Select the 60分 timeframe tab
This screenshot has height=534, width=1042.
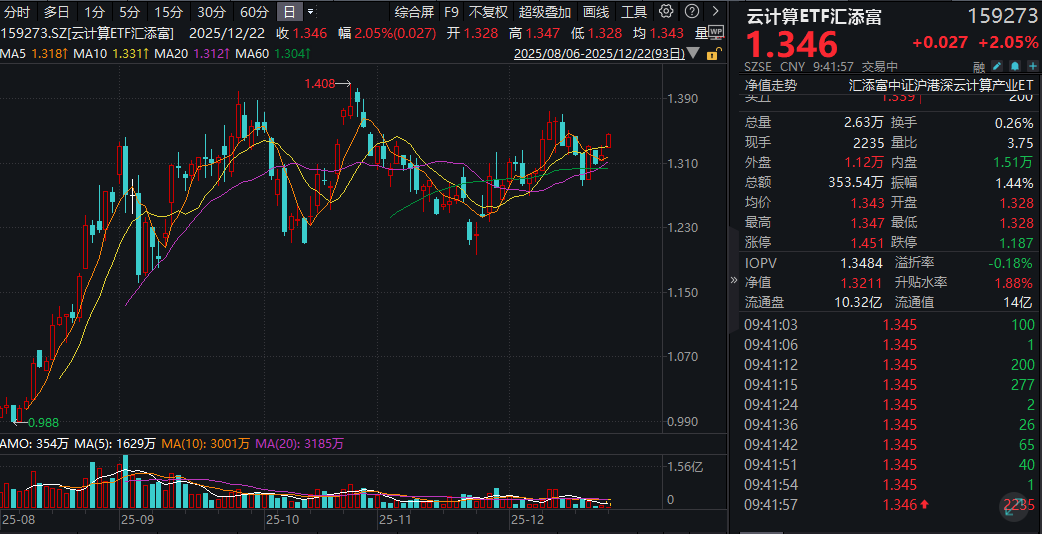click(x=254, y=12)
